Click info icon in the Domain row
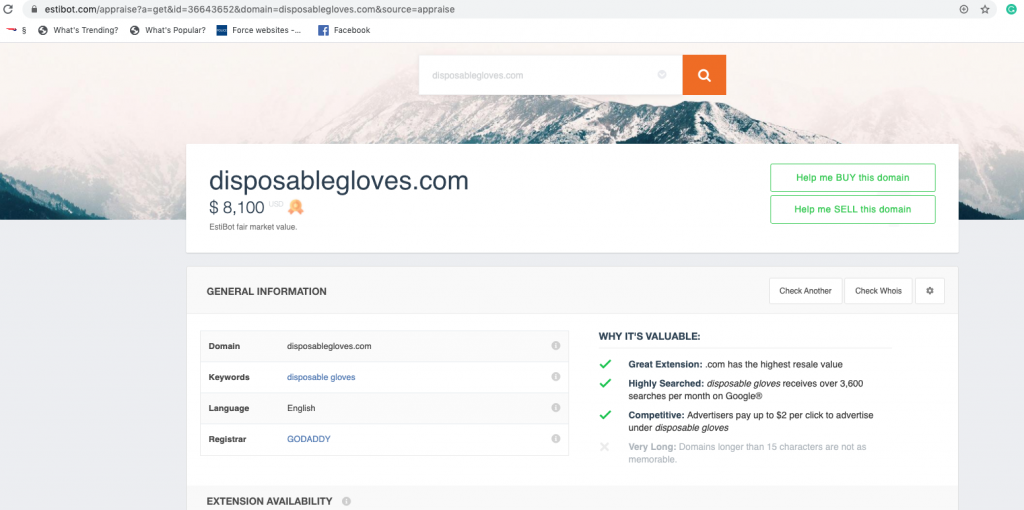 click(555, 346)
